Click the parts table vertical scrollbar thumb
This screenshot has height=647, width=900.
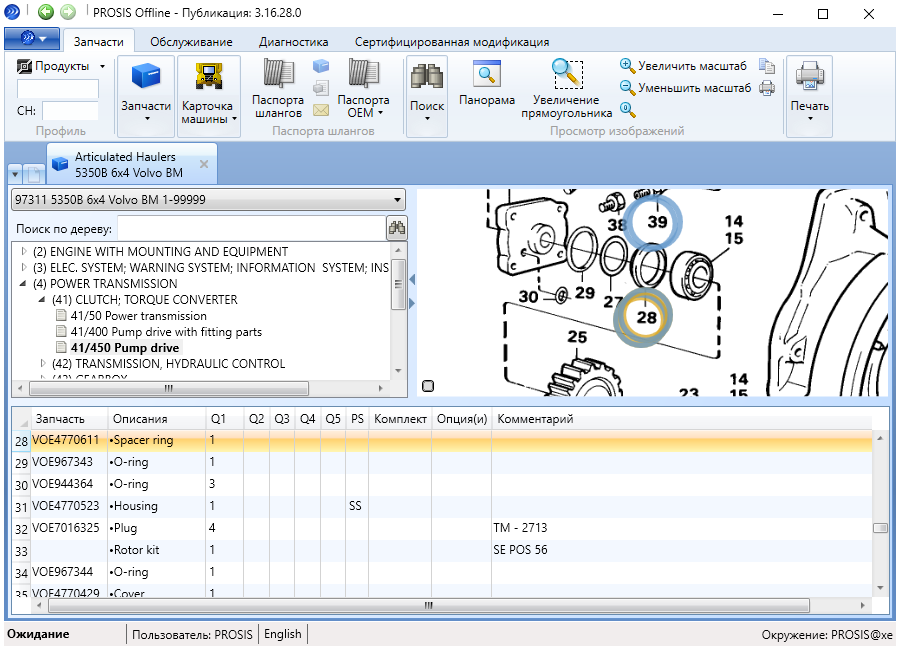880,528
